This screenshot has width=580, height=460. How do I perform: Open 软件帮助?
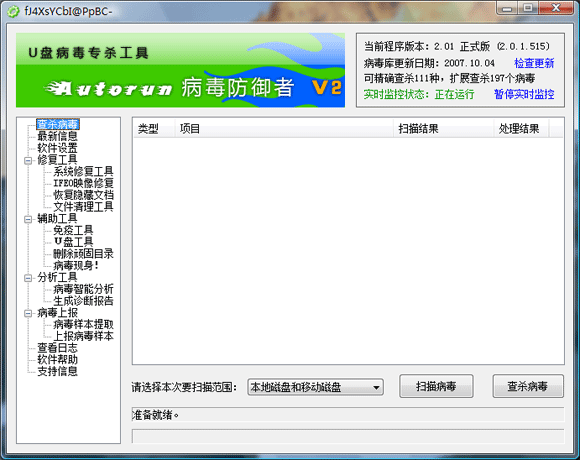click(x=57, y=359)
